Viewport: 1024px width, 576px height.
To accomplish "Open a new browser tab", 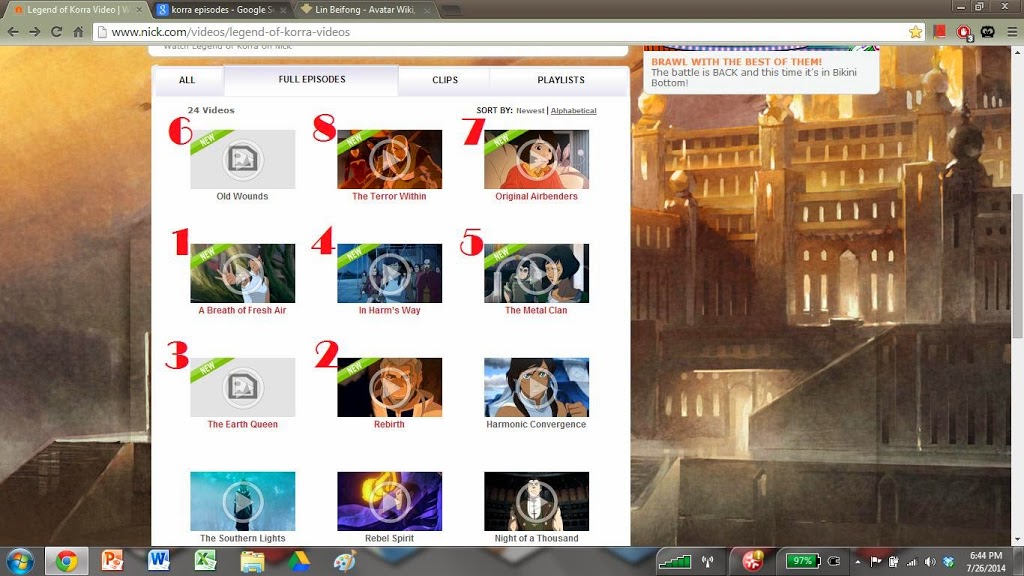I will (452, 10).
